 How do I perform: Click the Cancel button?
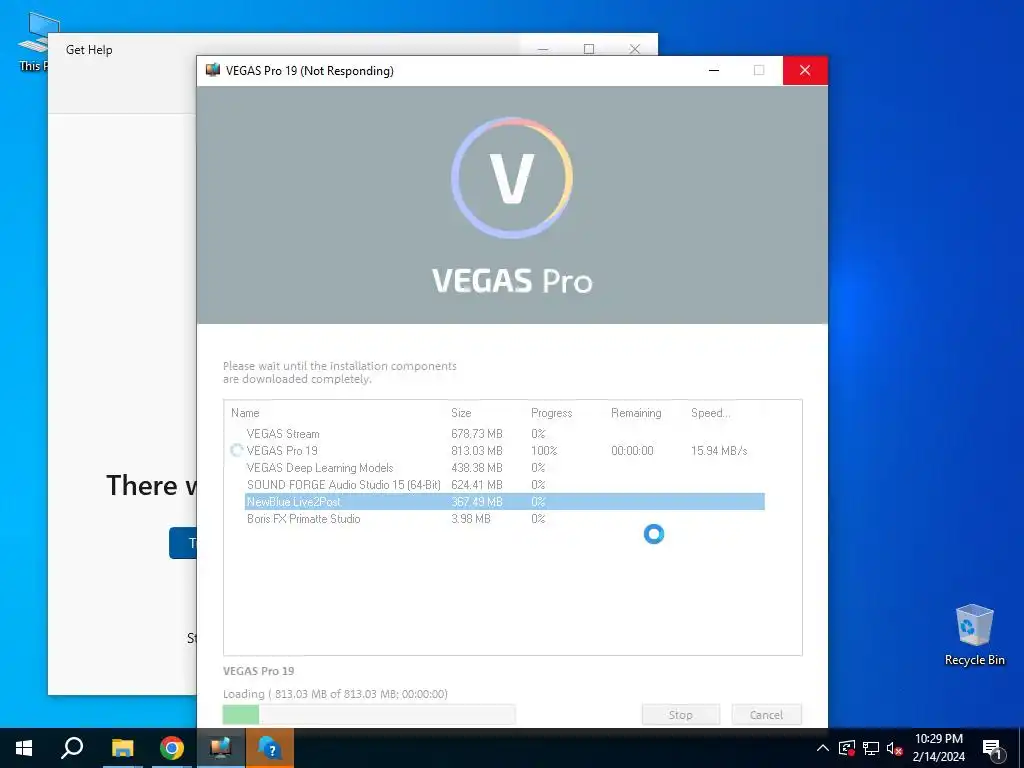click(x=766, y=714)
